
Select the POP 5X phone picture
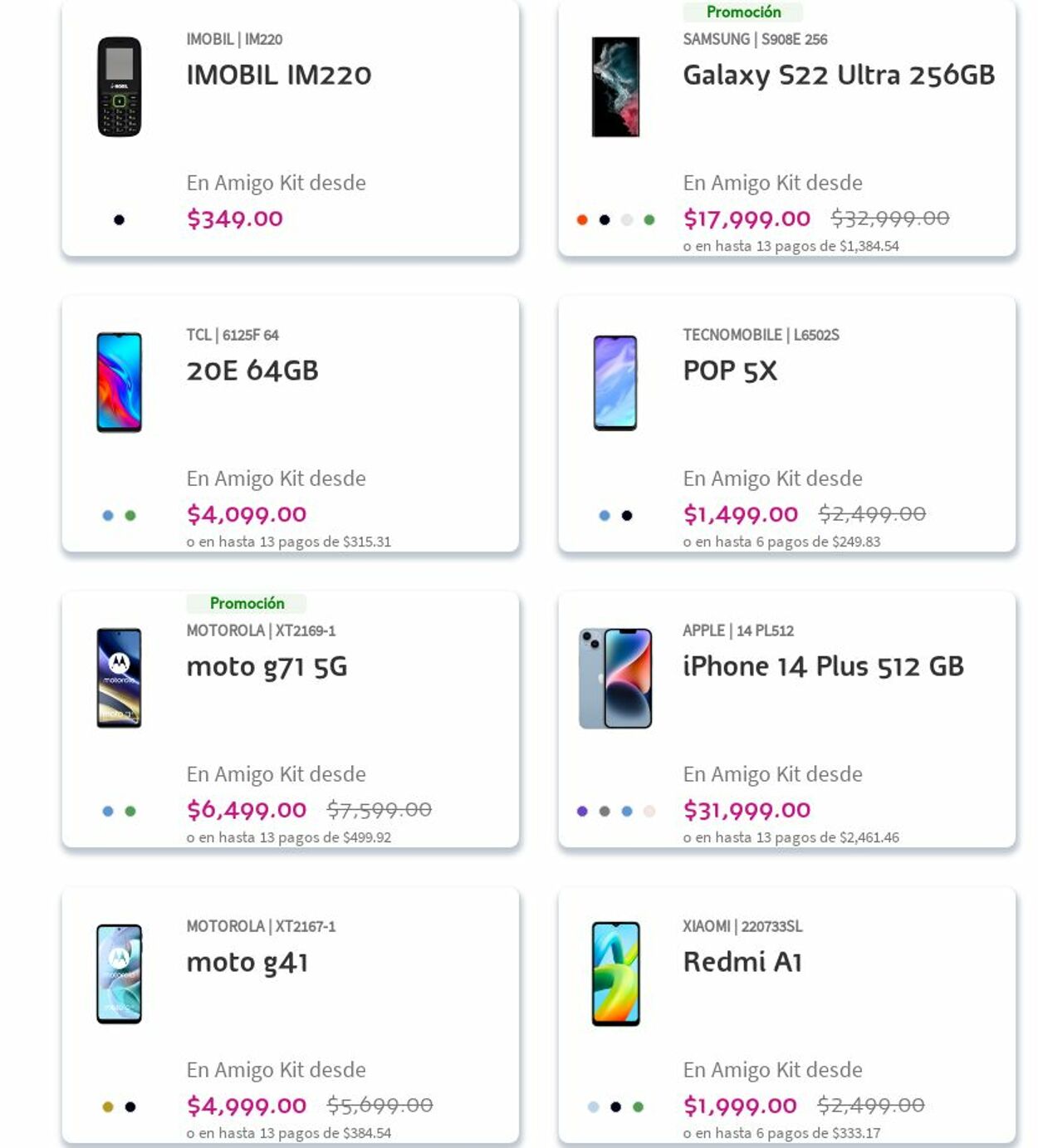coord(615,382)
